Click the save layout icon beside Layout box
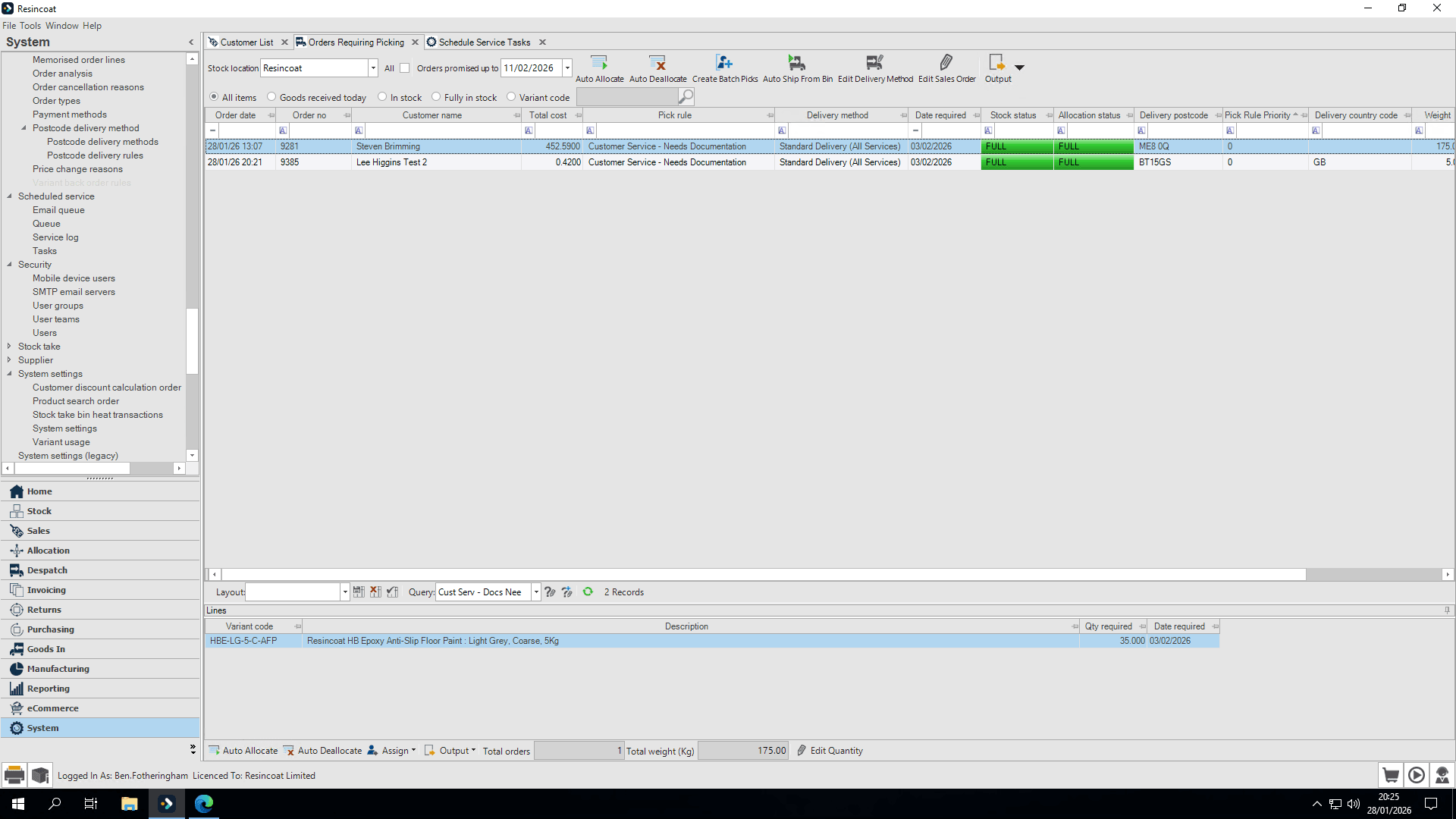 [x=359, y=591]
